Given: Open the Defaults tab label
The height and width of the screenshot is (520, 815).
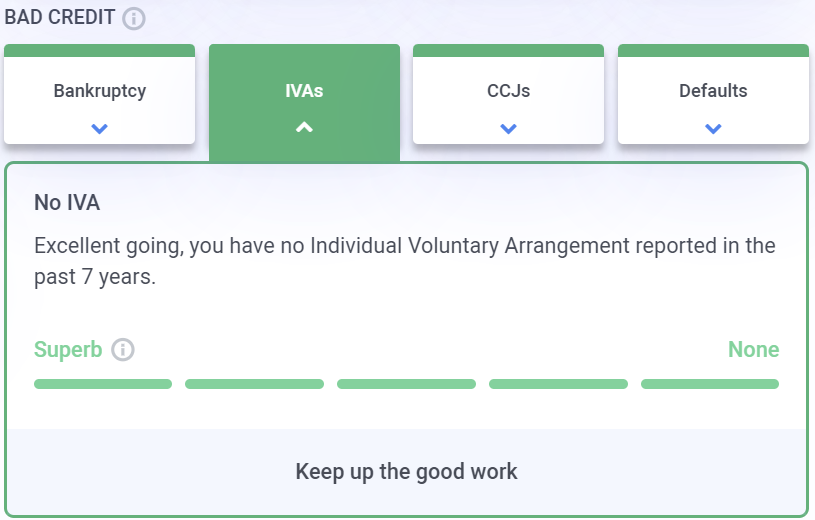Looking at the screenshot, I should point(713,91).
